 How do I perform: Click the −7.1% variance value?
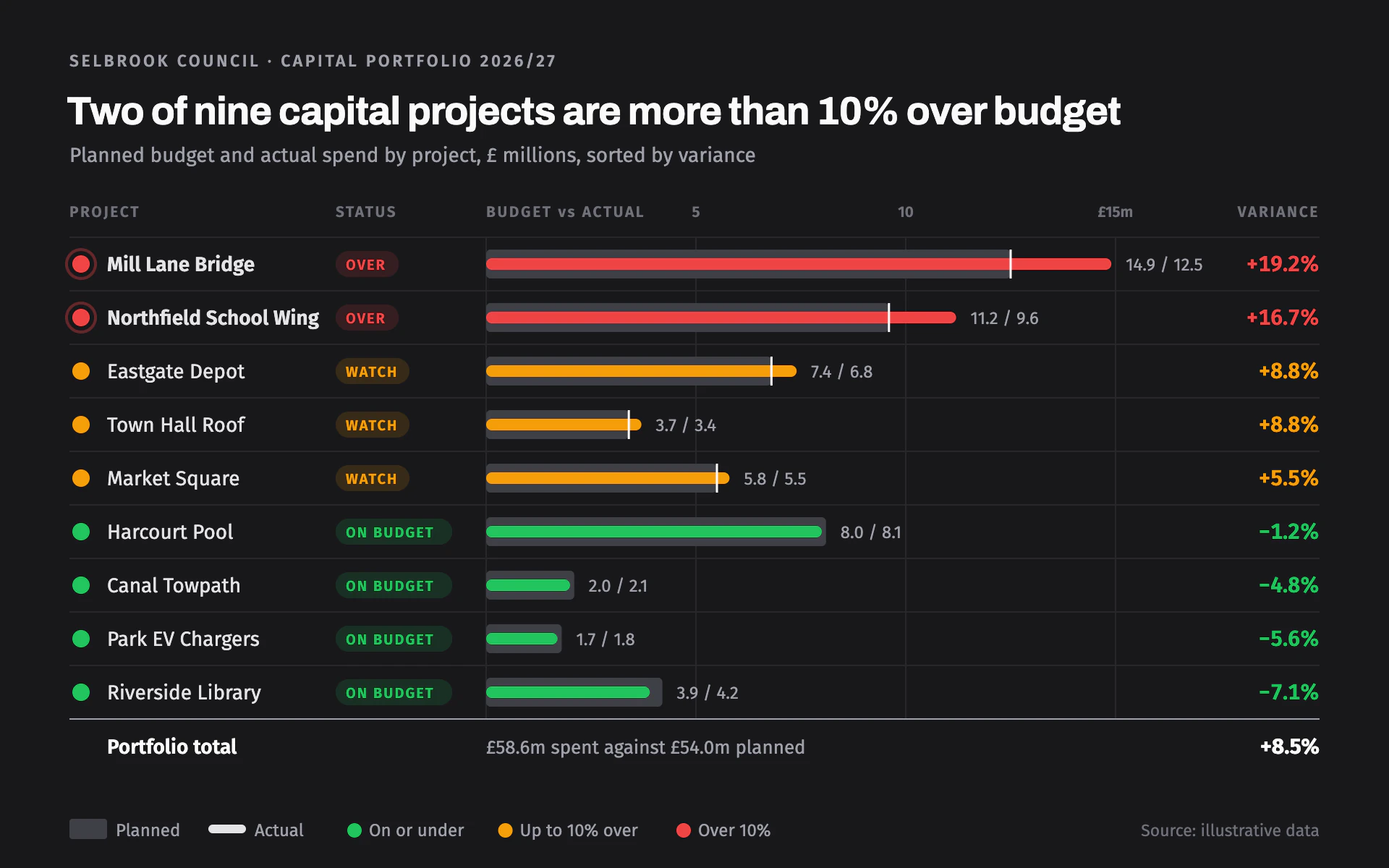[1288, 692]
